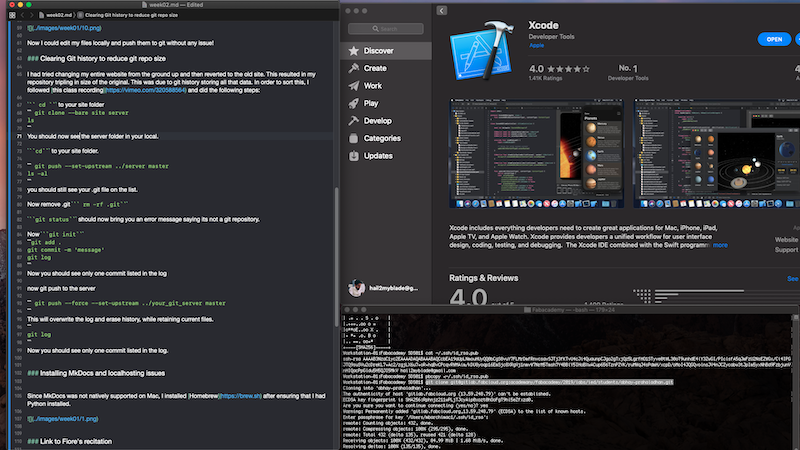This screenshot has width=800, height=450.
Task: Expand the Xcode description with 'more'
Action: coord(720,245)
